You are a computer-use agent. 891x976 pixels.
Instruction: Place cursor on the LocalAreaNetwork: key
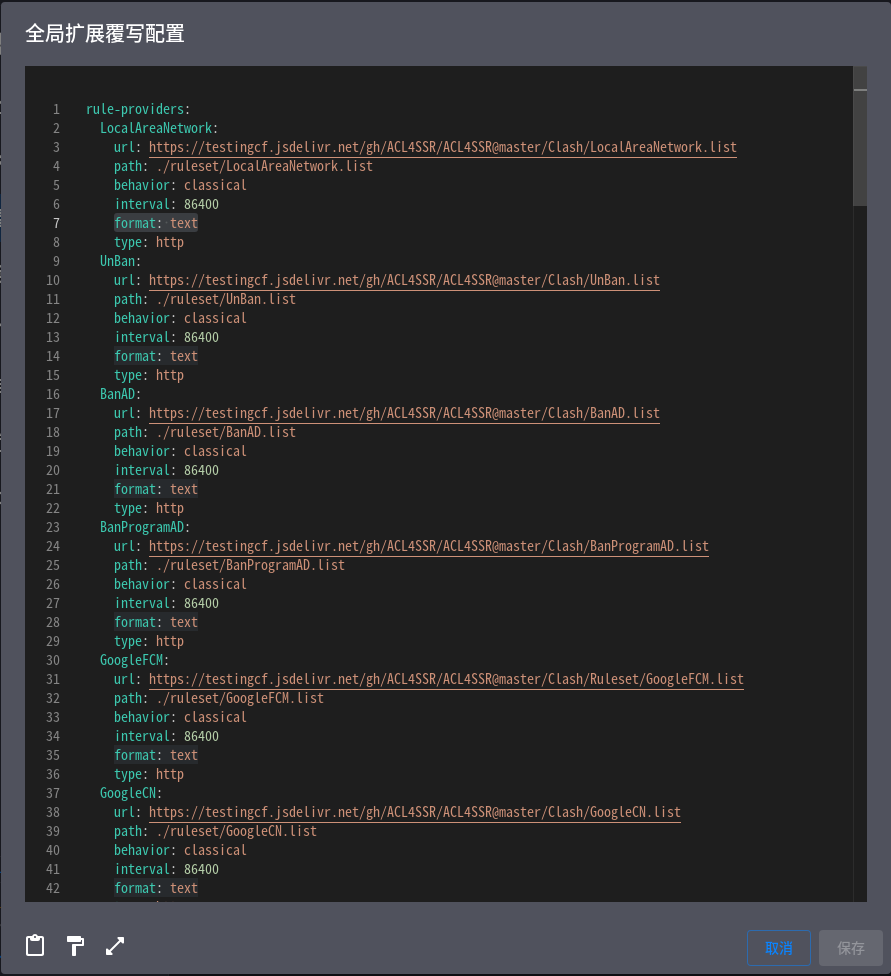(159, 128)
